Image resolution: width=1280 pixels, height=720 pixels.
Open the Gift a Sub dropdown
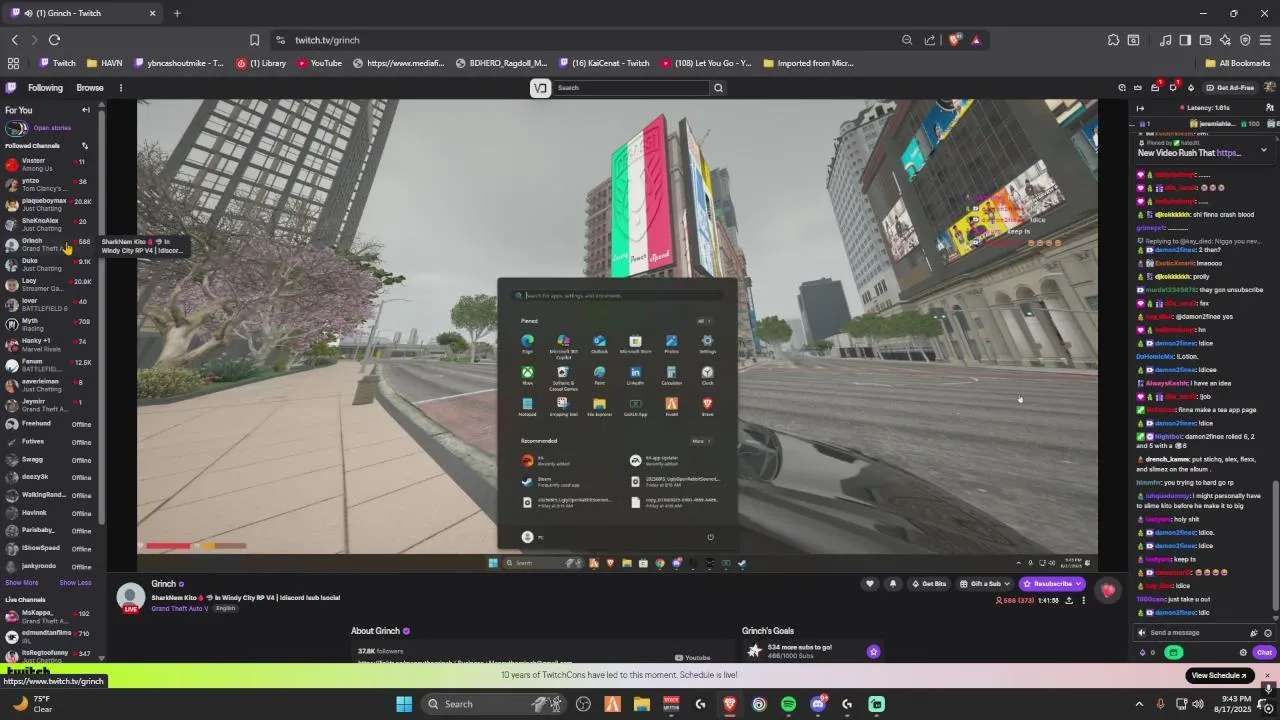(x=985, y=584)
